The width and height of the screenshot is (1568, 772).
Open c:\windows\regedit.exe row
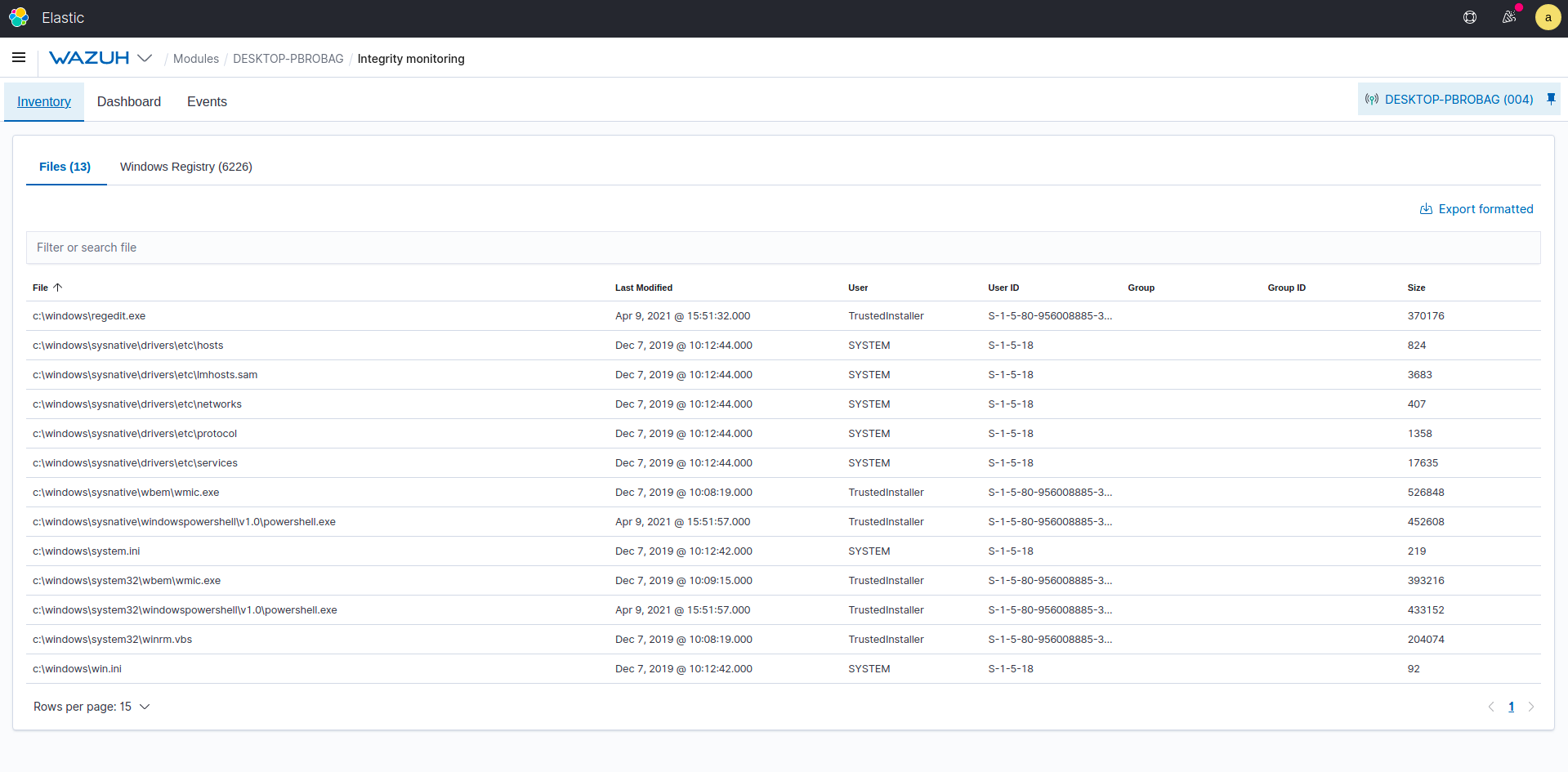784,316
